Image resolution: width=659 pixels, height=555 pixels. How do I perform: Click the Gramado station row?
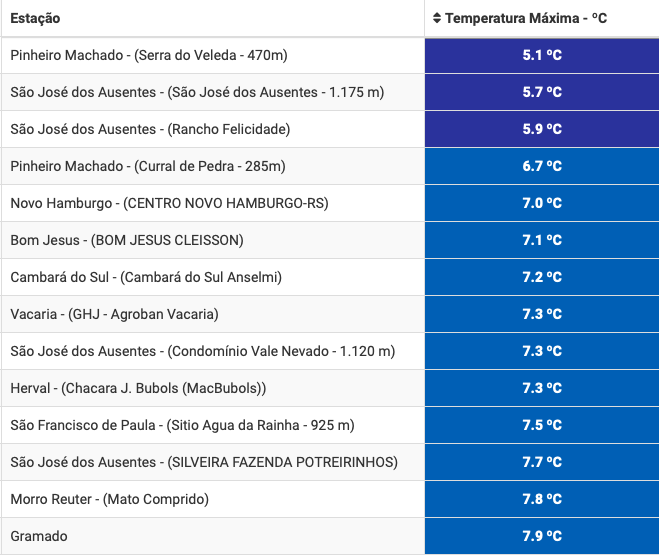click(x=39, y=536)
